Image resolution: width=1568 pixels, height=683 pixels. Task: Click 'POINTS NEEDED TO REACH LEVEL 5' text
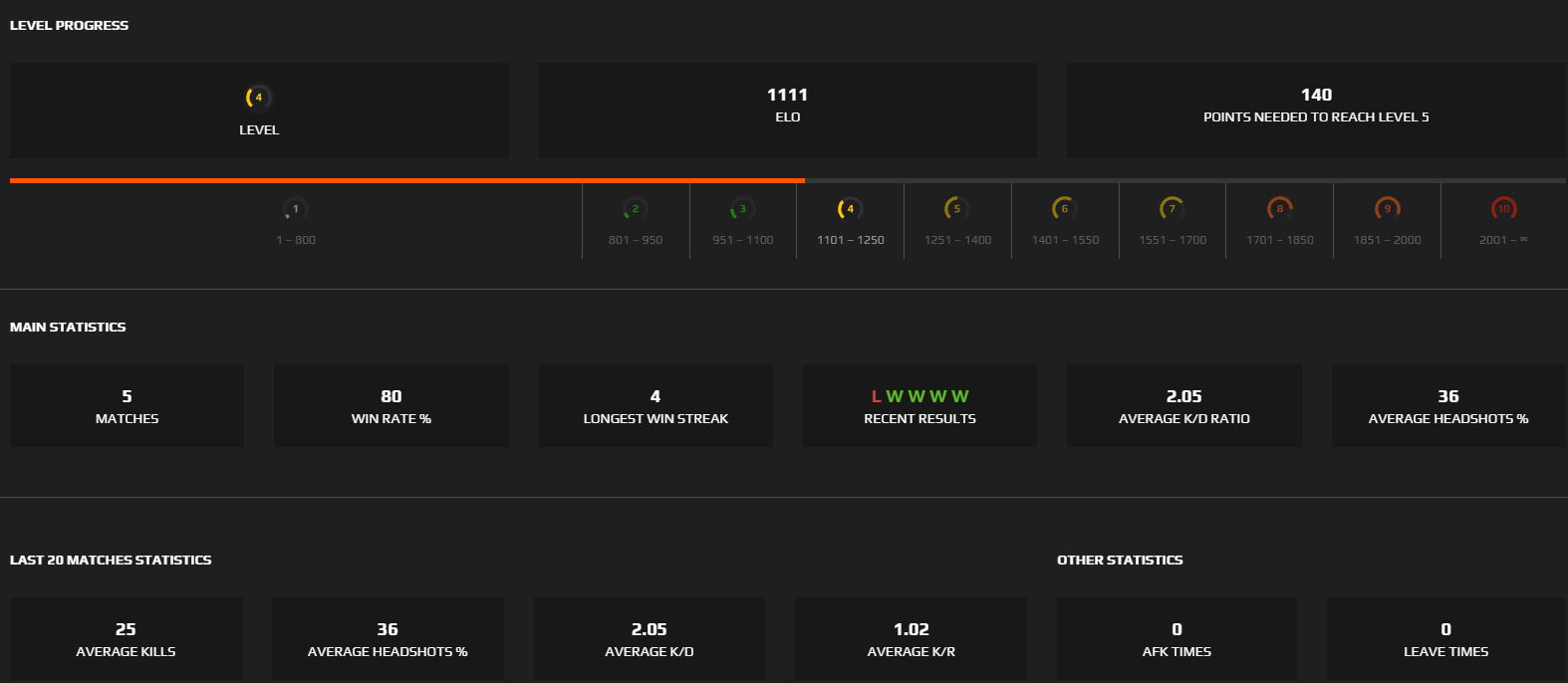[1316, 117]
